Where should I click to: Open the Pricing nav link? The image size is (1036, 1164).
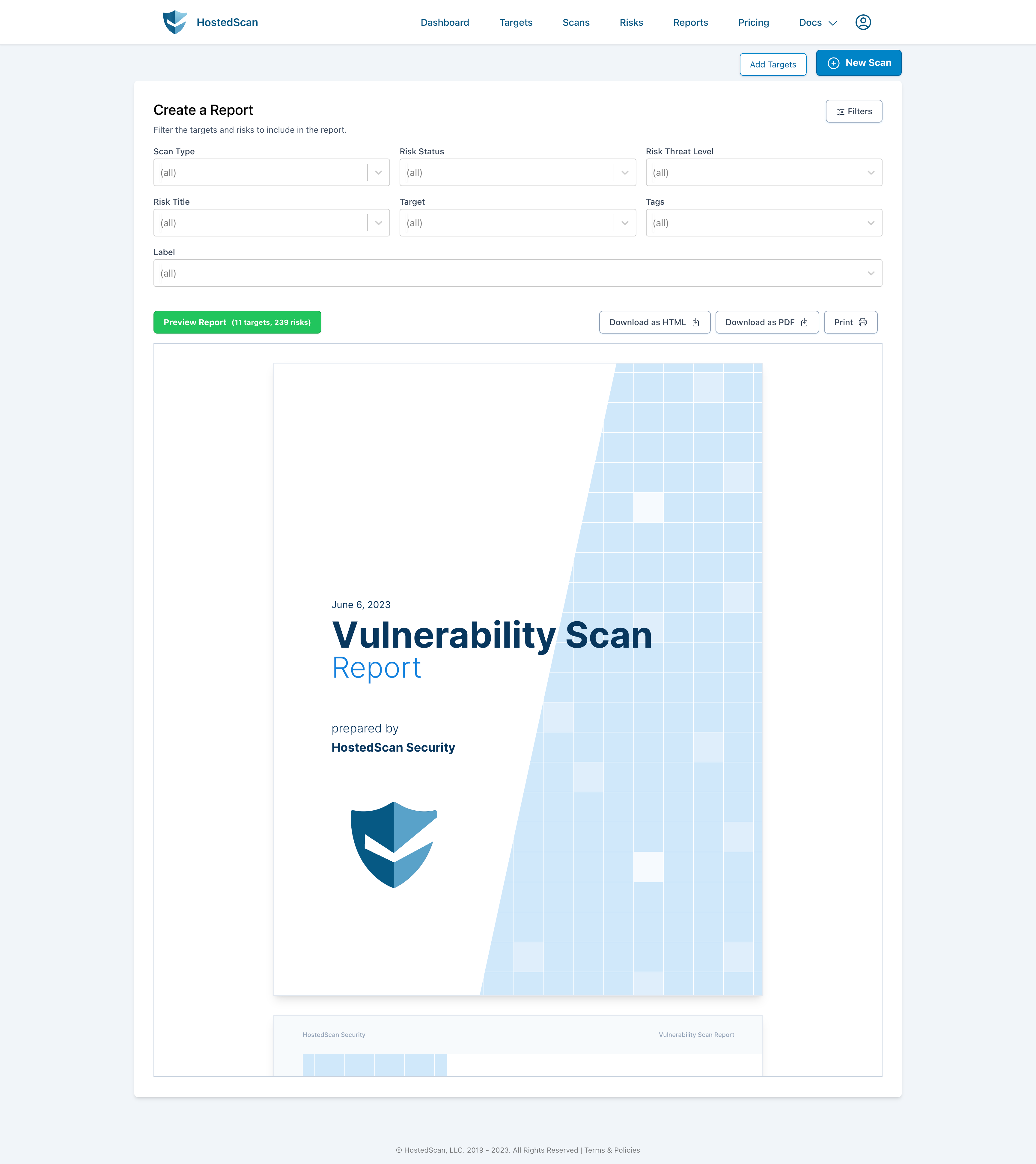click(x=753, y=23)
